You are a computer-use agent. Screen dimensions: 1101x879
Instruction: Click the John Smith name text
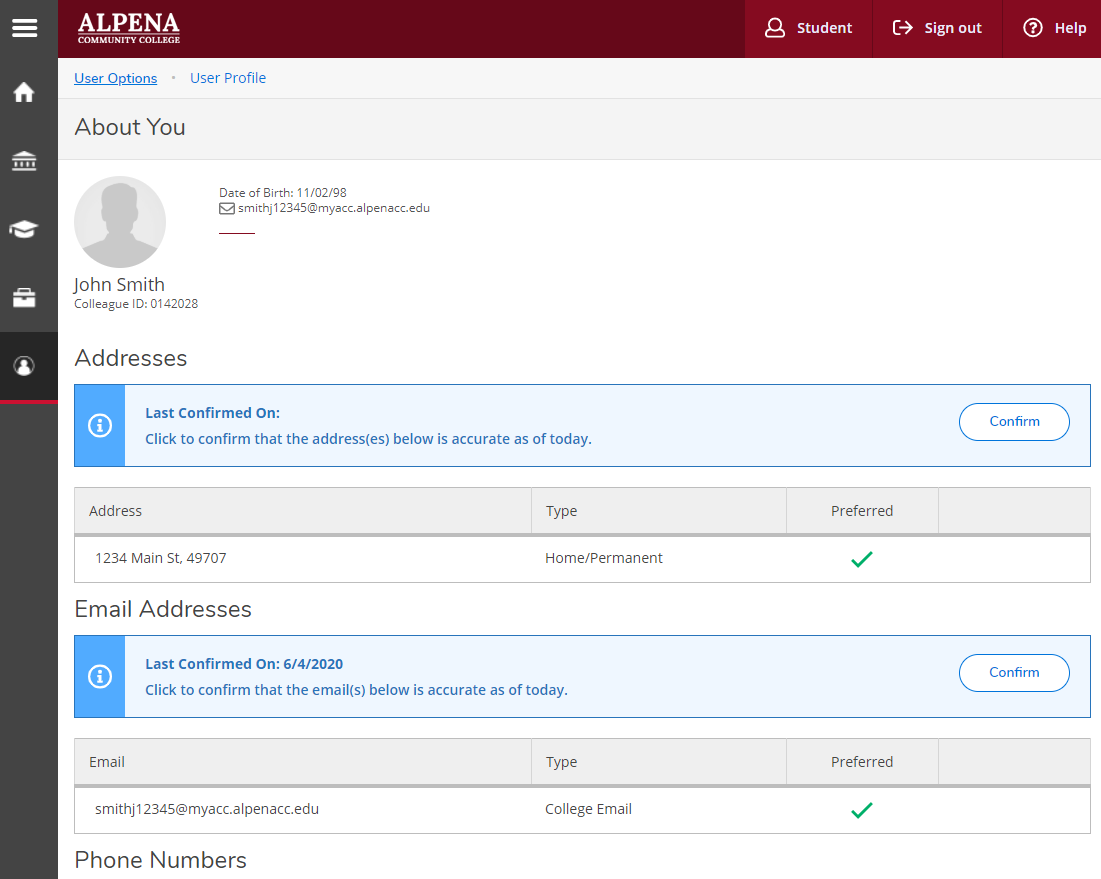pyautogui.click(x=119, y=284)
